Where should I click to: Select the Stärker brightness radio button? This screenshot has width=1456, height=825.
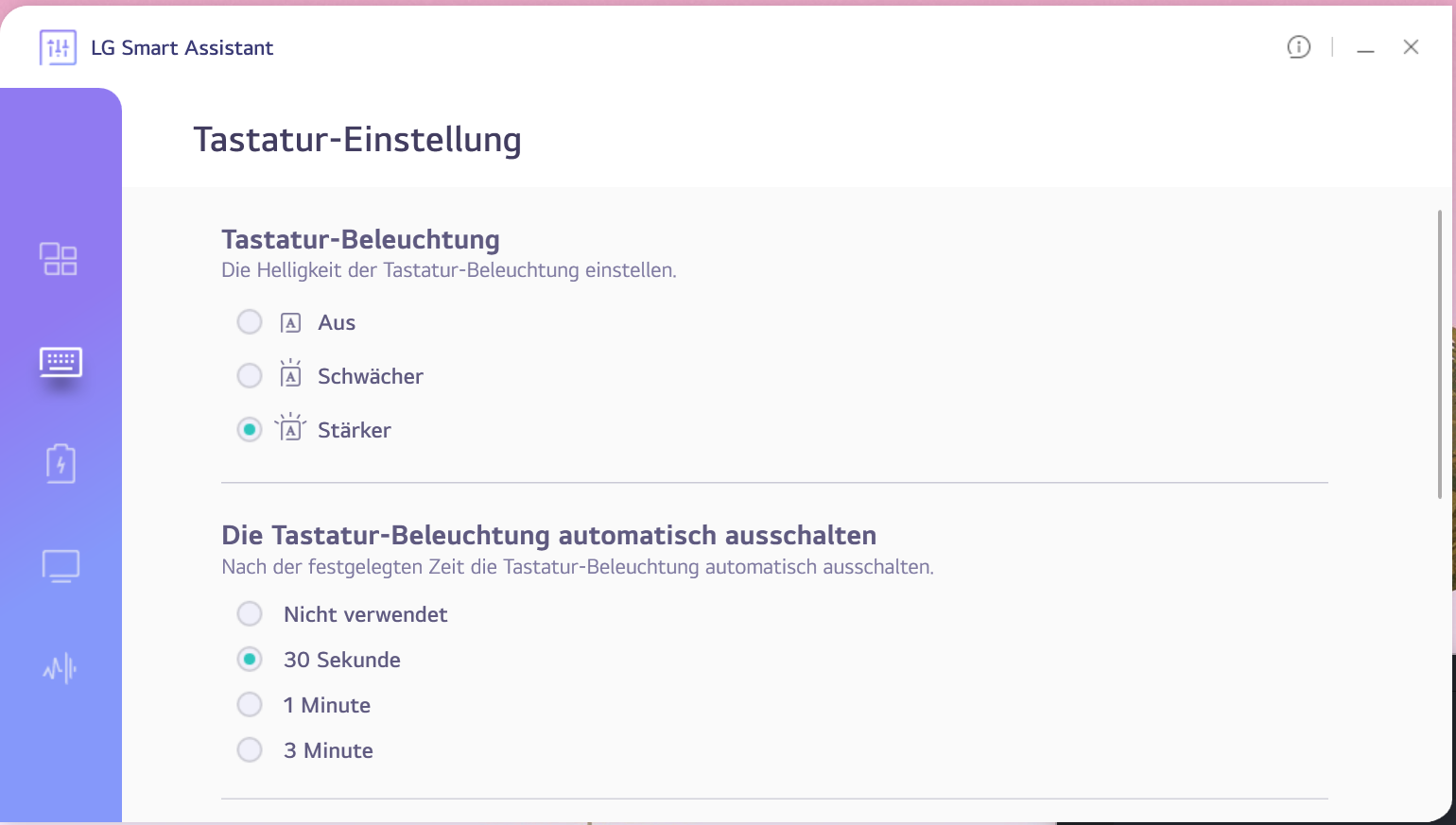click(x=250, y=430)
